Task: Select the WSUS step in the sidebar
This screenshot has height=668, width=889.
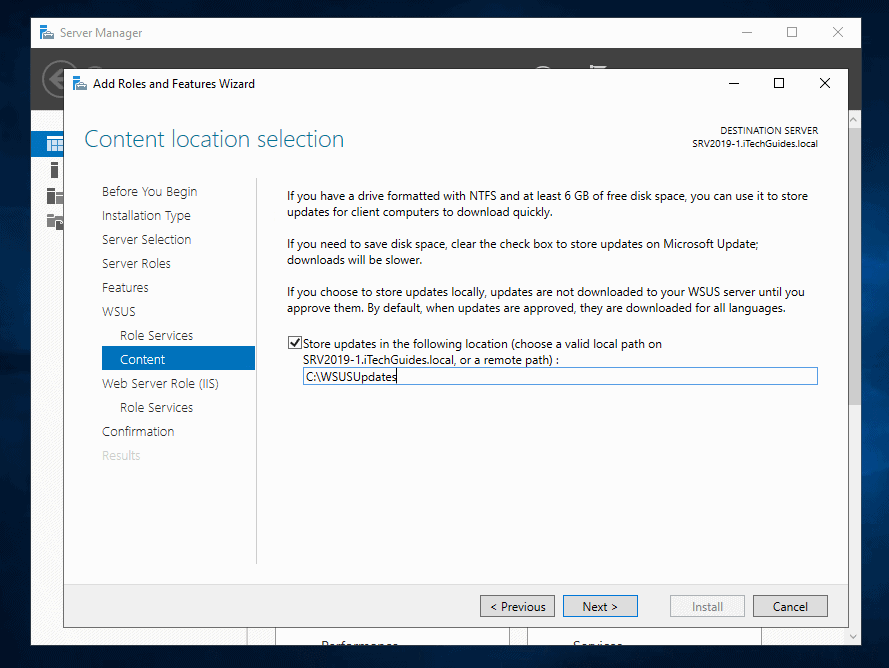Action: tap(118, 311)
